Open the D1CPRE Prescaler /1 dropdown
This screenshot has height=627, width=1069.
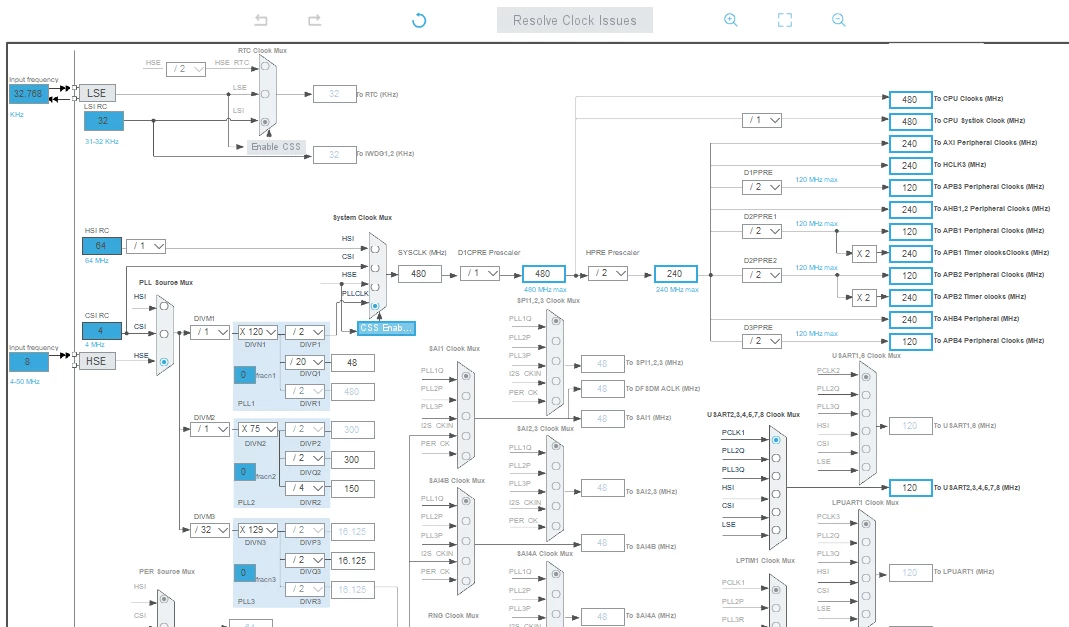[x=480, y=273]
